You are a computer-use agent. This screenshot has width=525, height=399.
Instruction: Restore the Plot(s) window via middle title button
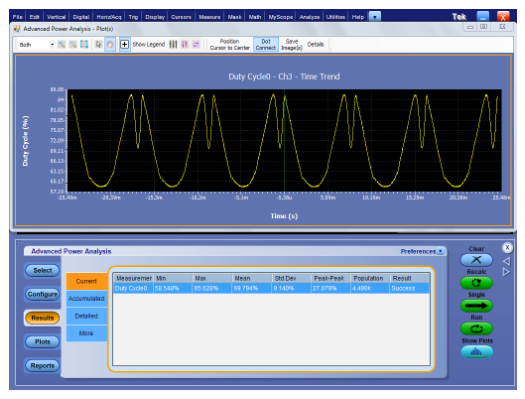[483, 27]
